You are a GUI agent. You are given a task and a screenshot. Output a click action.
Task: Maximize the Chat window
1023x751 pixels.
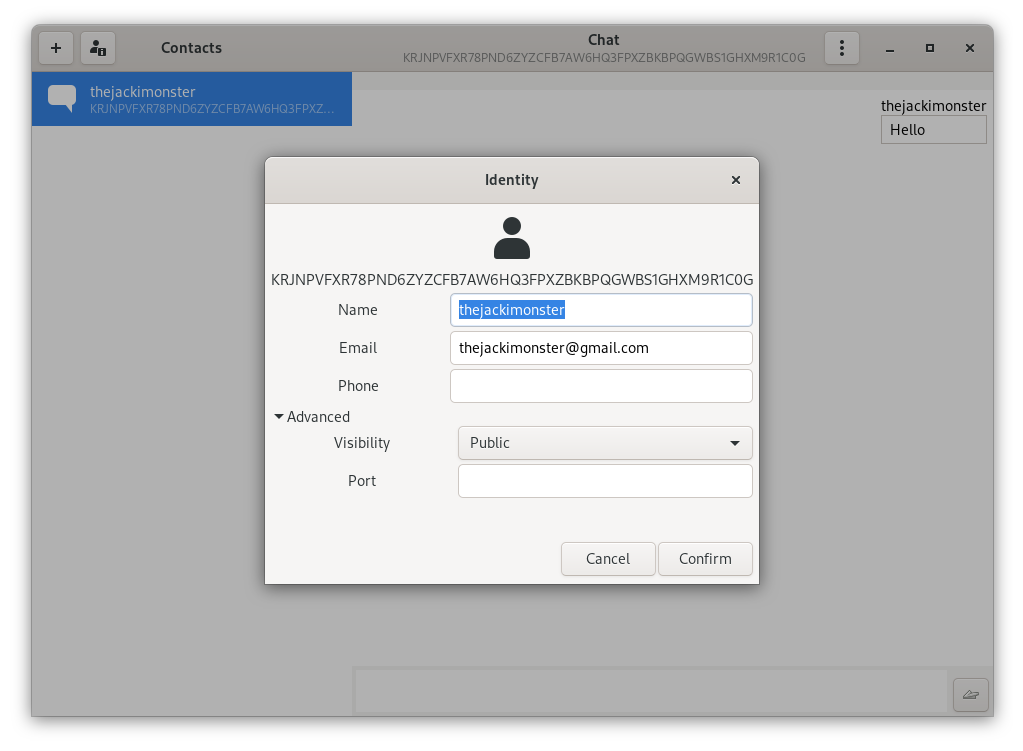point(930,48)
